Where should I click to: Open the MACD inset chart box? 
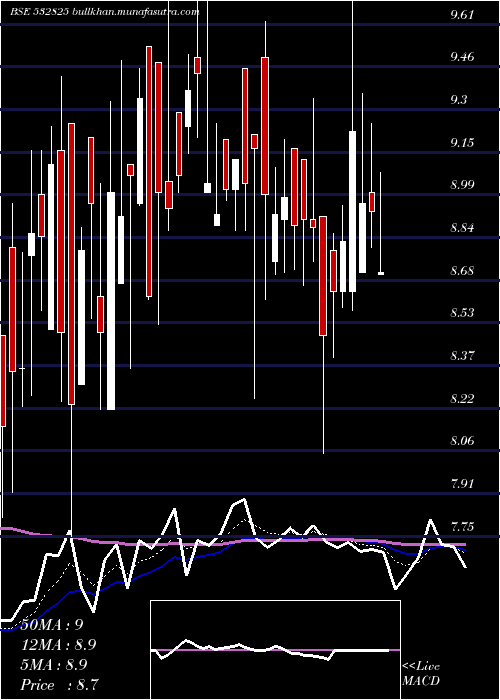(275, 650)
